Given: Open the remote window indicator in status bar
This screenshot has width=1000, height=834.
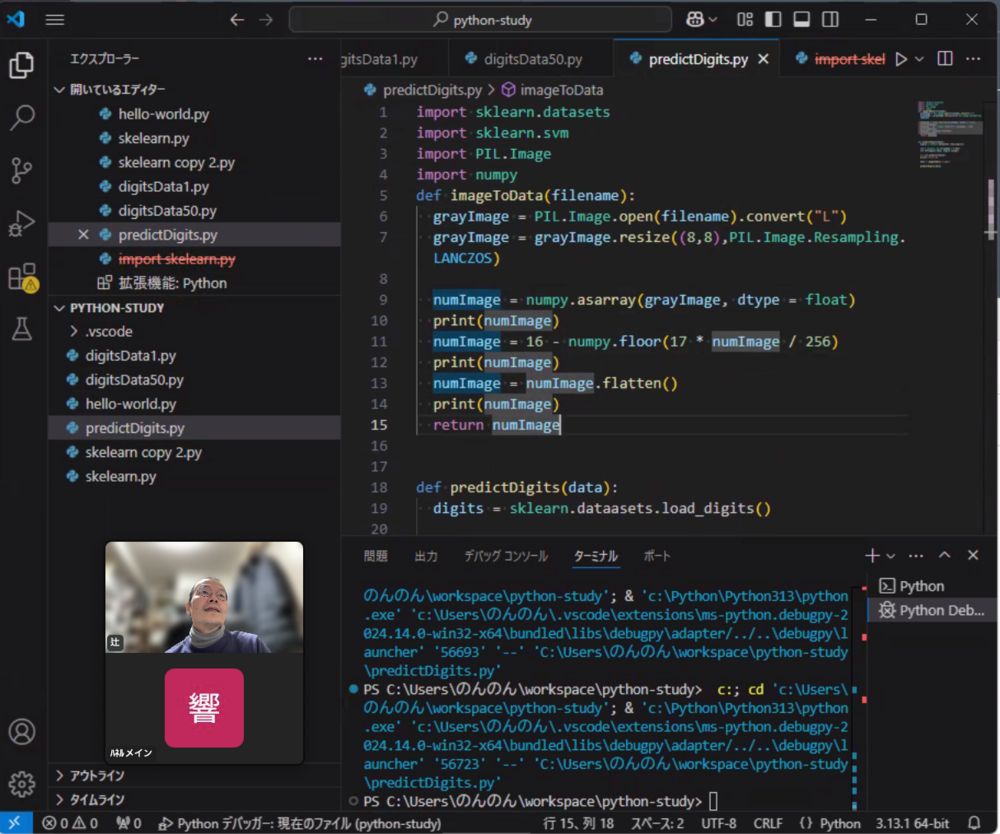Looking at the screenshot, I should 15,823.
